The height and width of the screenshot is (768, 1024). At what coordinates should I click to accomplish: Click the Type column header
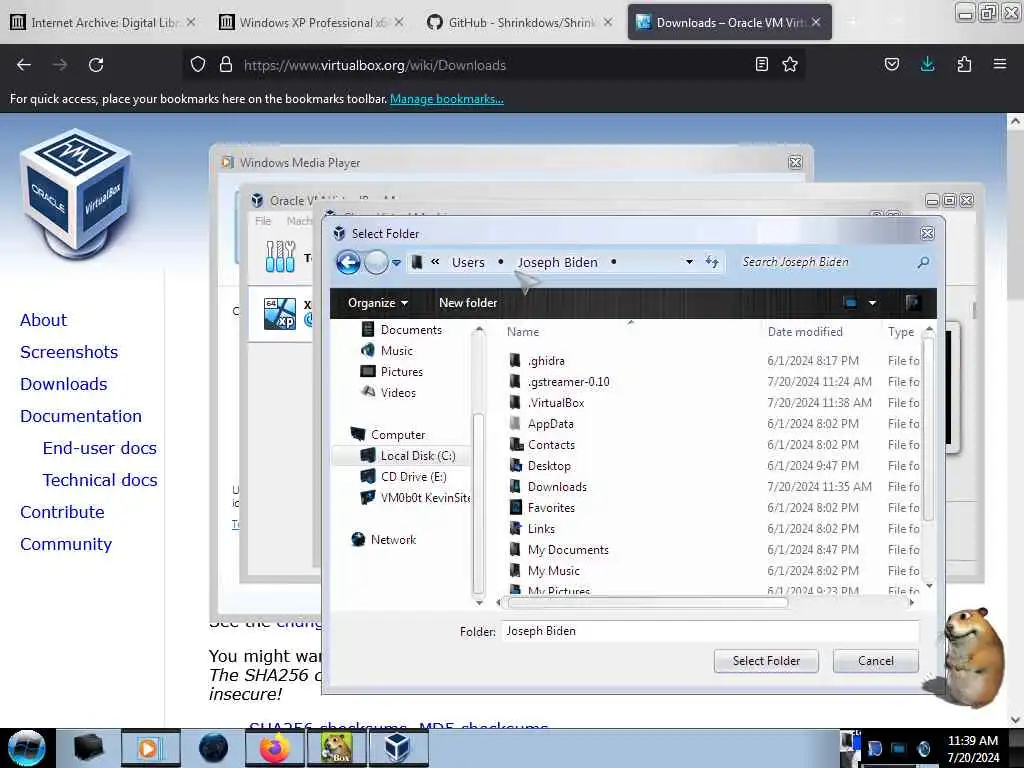click(901, 332)
